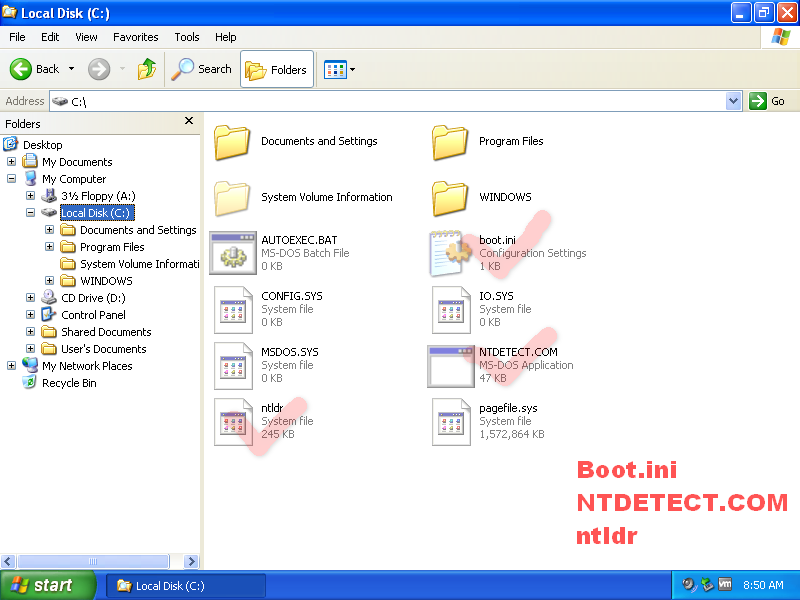Close the Folders pane
The height and width of the screenshot is (600, 800).
tap(189, 121)
